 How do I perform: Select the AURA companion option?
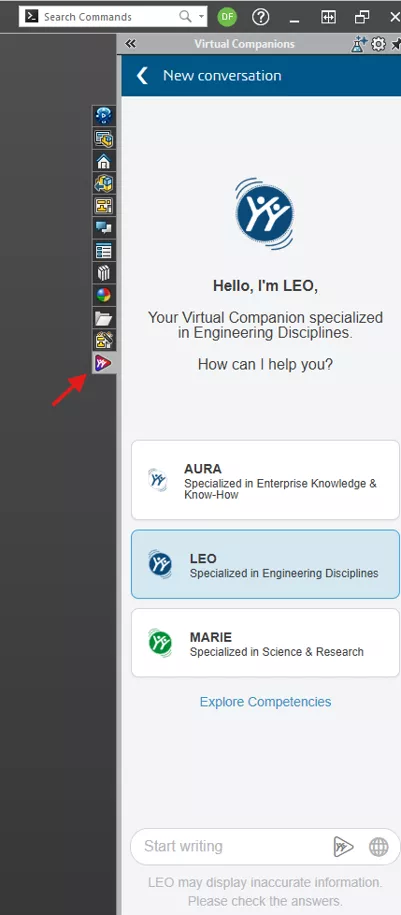(266, 480)
